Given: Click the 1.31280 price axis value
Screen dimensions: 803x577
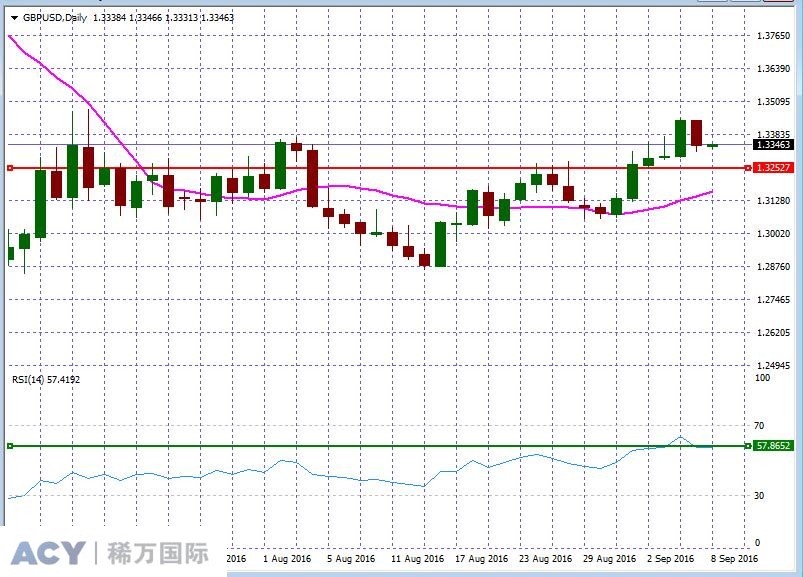Looking at the screenshot, I should click(x=773, y=201).
